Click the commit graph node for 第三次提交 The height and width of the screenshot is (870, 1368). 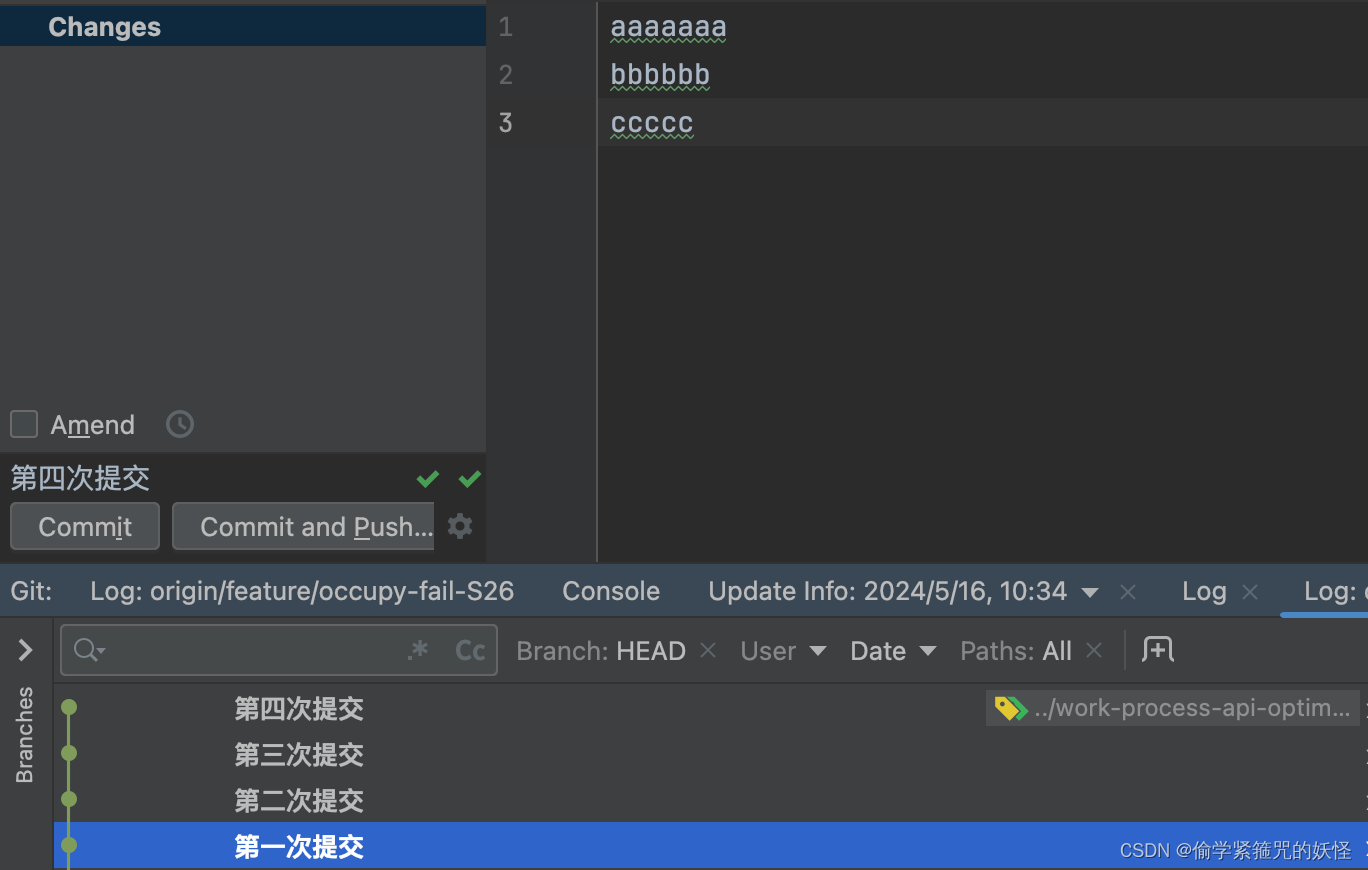(x=69, y=753)
